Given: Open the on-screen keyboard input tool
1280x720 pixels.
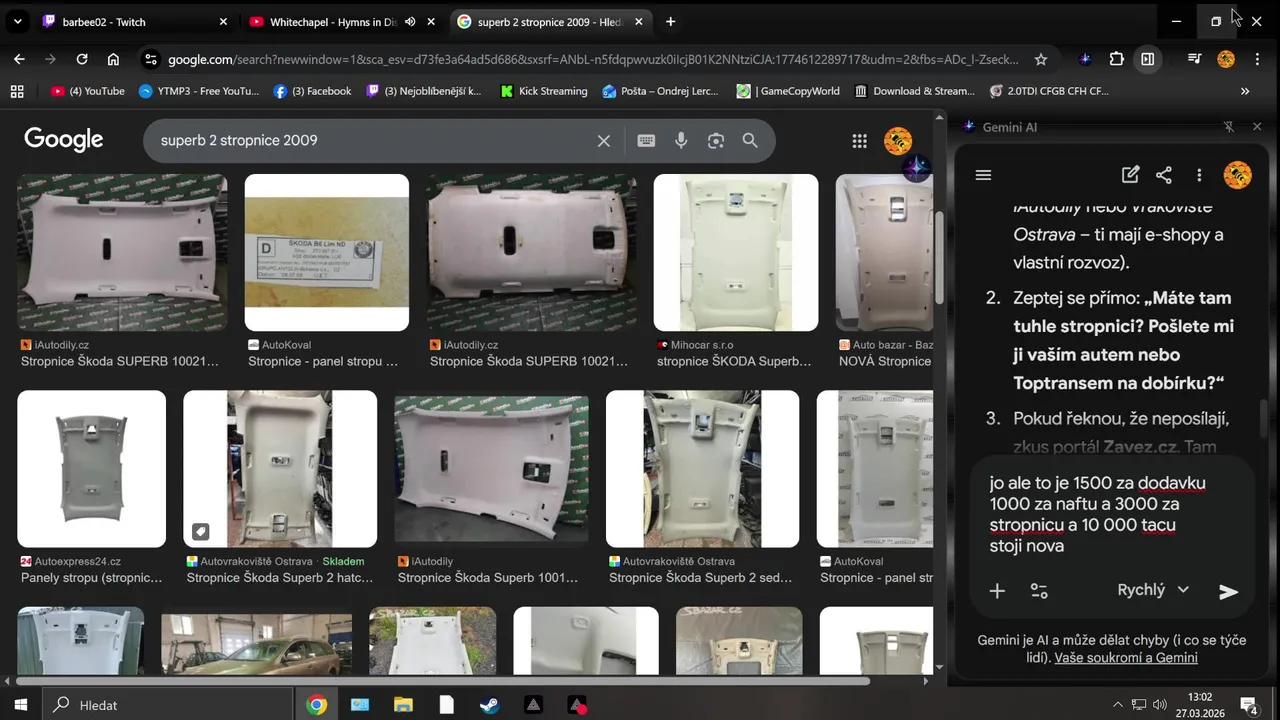Looking at the screenshot, I should [x=646, y=141].
